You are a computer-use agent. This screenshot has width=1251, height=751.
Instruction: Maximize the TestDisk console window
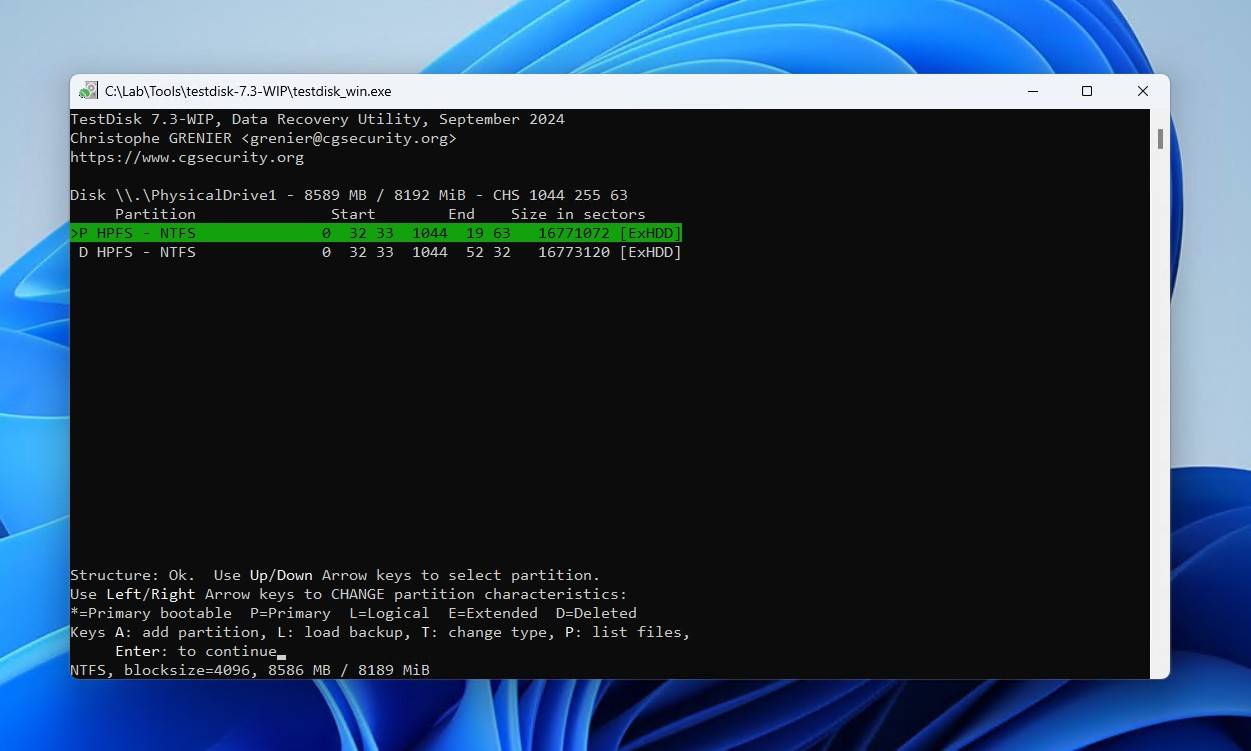coord(1087,91)
